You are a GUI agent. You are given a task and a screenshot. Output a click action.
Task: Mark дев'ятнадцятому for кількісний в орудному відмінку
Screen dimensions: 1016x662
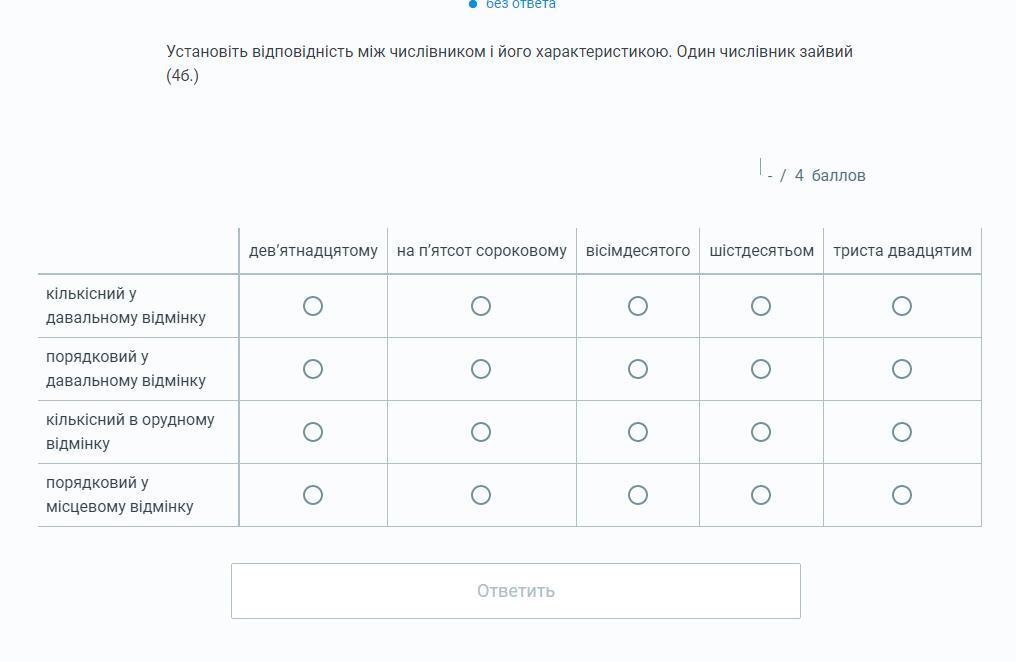click(x=313, y=432)
